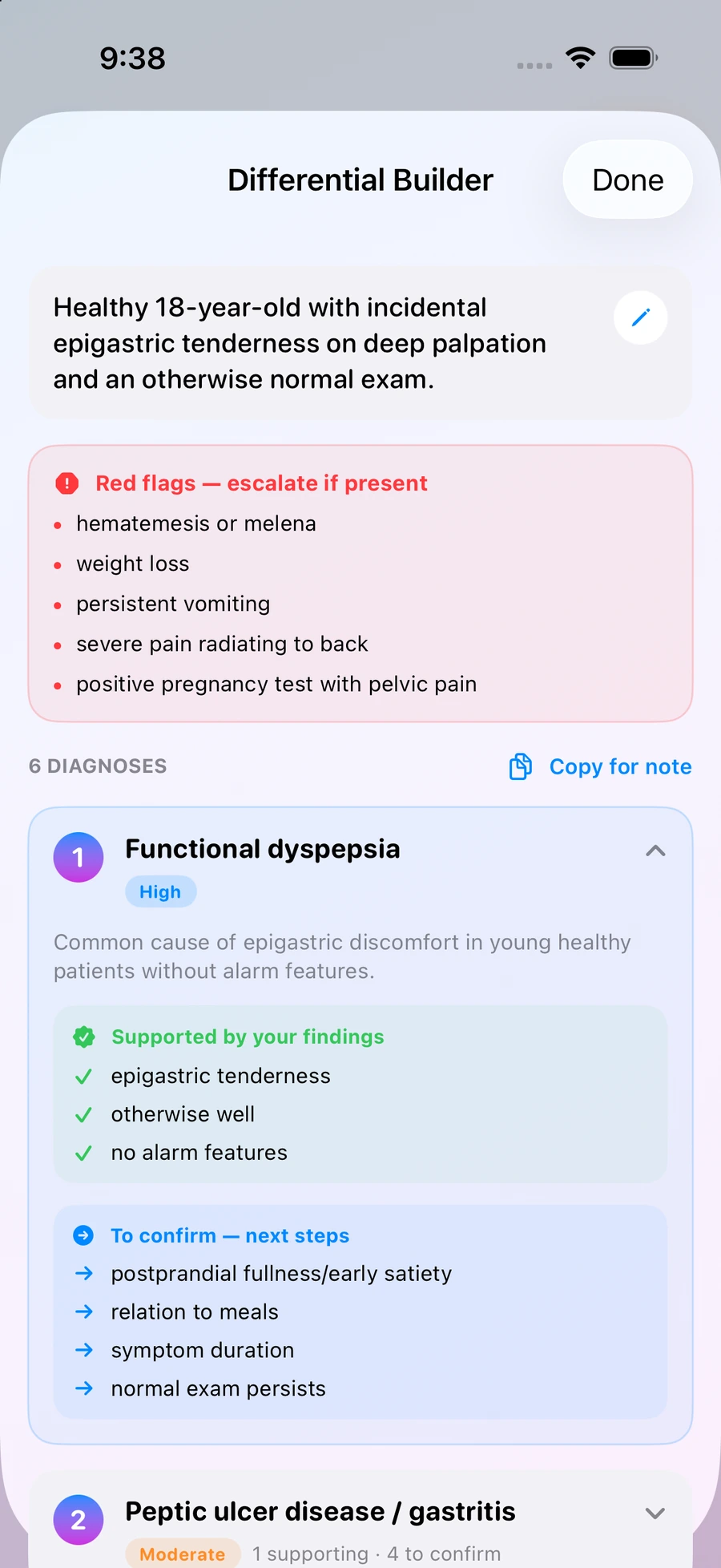721x1568 pixels.
Task: Tap the Wi-Fi status icon
Action: tap(580, 58)
